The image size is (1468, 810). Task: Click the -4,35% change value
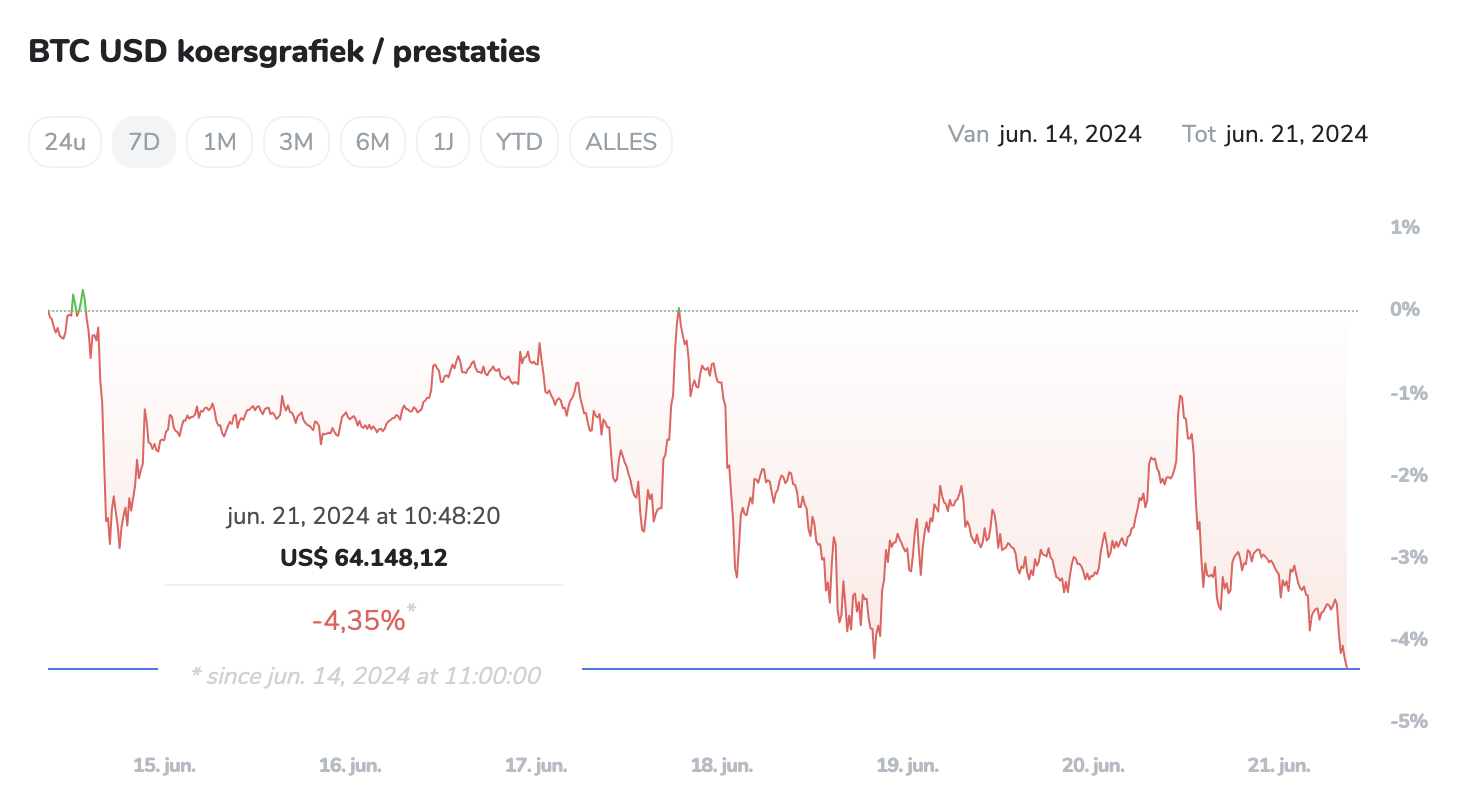[359, 621]
